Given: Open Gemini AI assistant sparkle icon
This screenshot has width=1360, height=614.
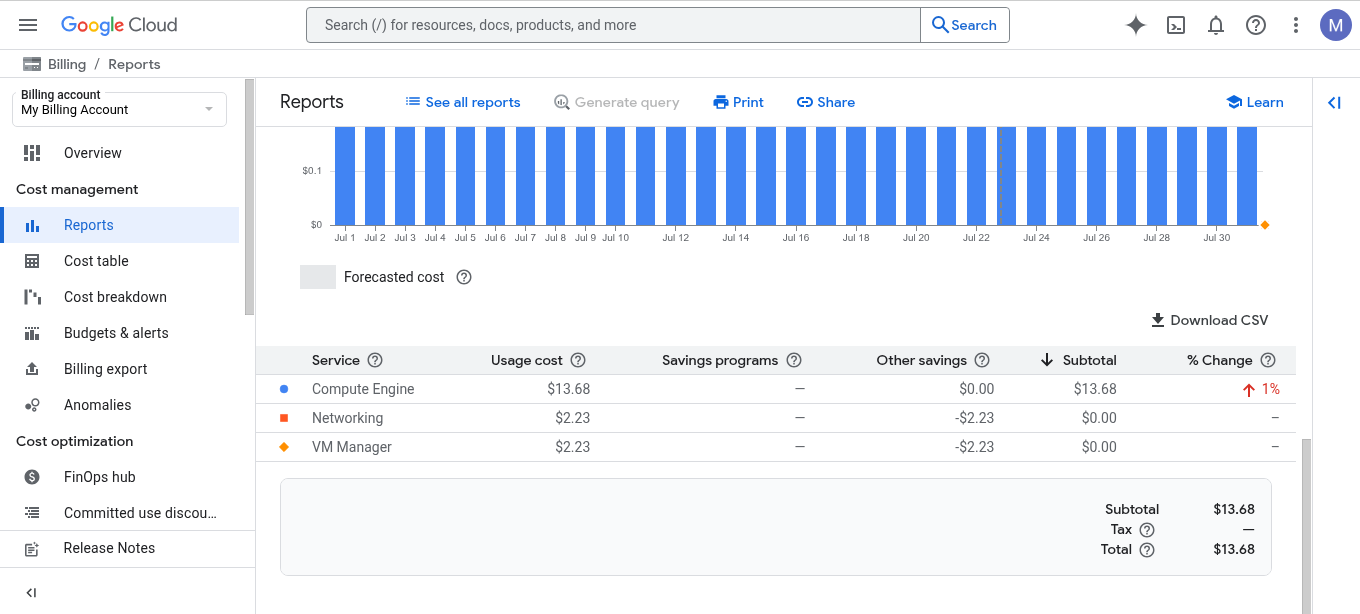Looking at the screenshot, I should click(x=1135, y=25).
